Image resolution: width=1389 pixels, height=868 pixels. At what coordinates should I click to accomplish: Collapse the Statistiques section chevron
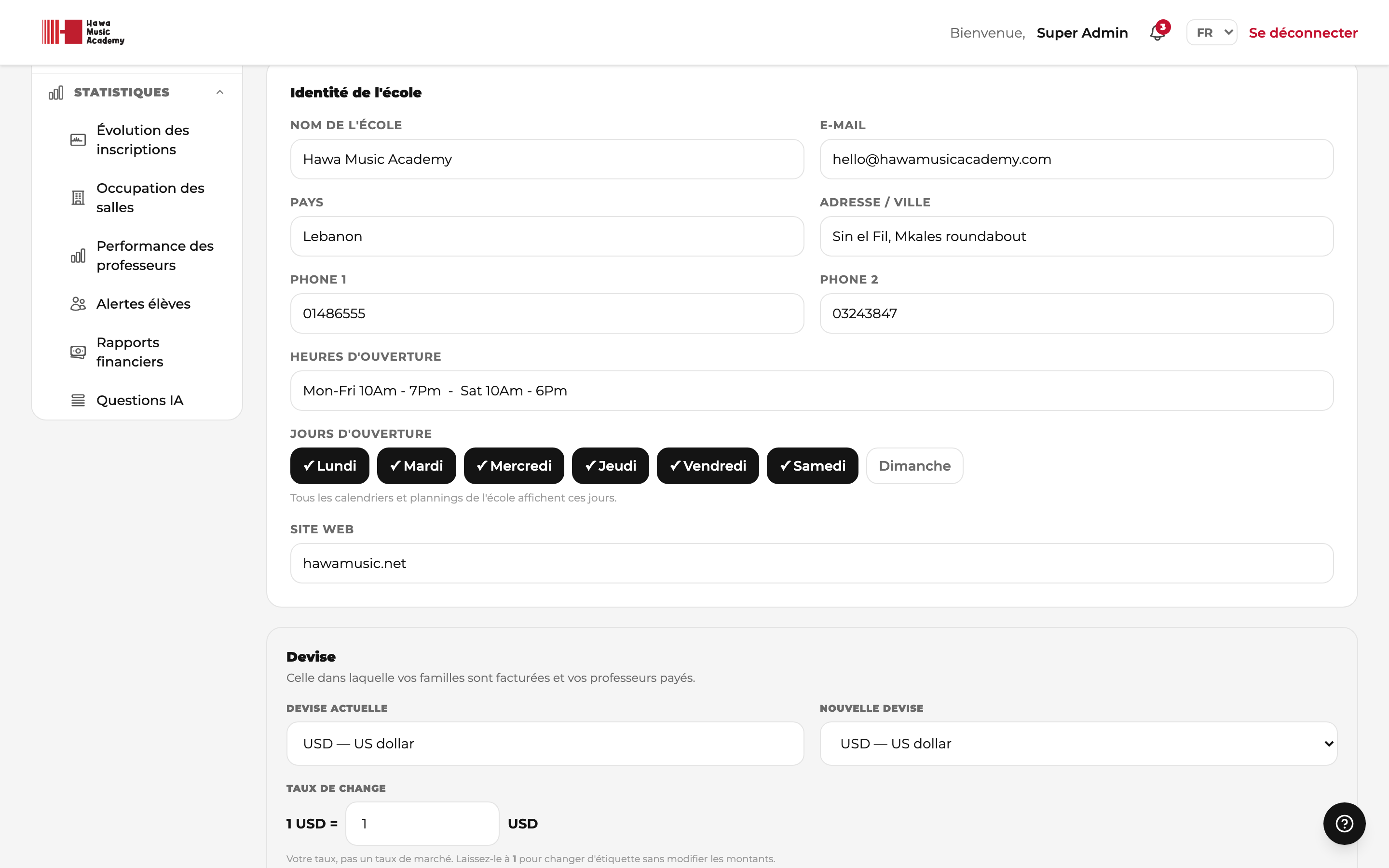220,93
